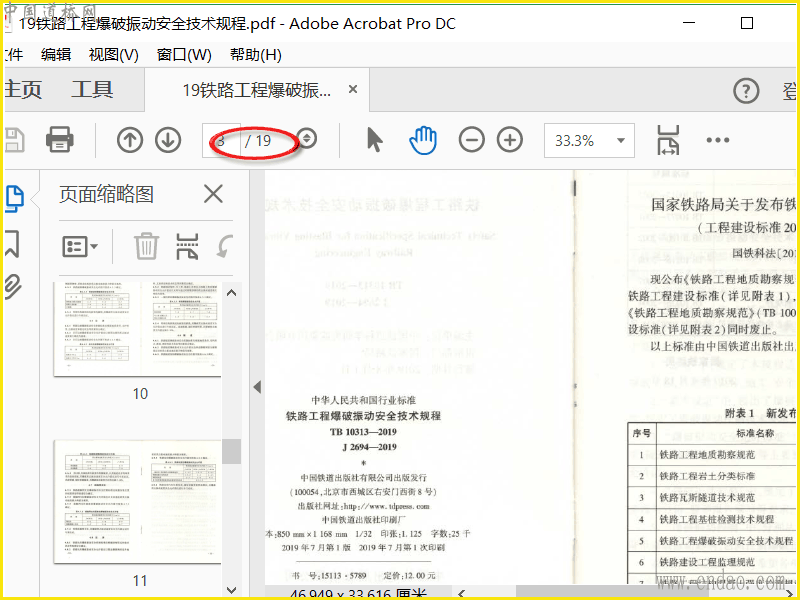The height and width of the screenshot is (600, 800).
Task: Open the more tools ellipsis menu
Action: [x=718, y=140]
